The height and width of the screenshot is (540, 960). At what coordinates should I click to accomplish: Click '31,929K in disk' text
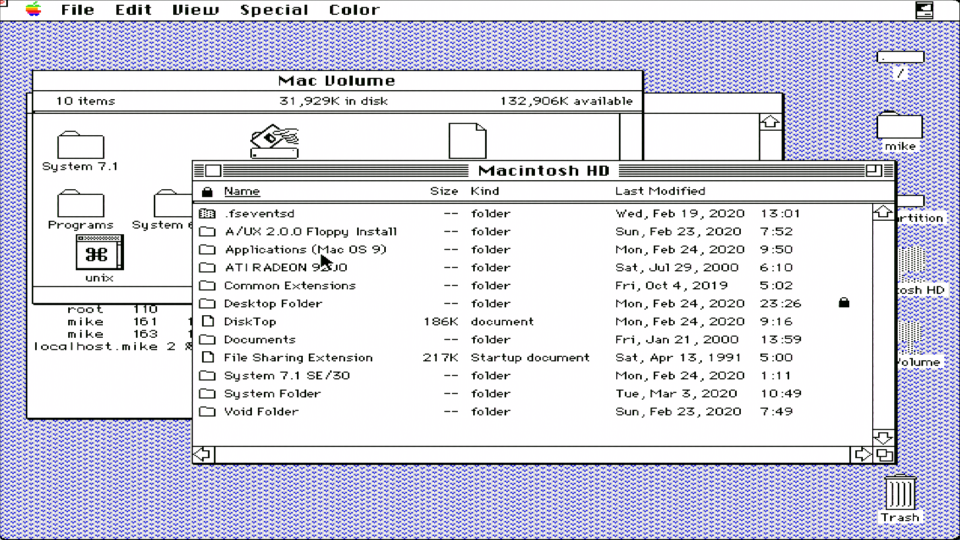pos(333,101)
